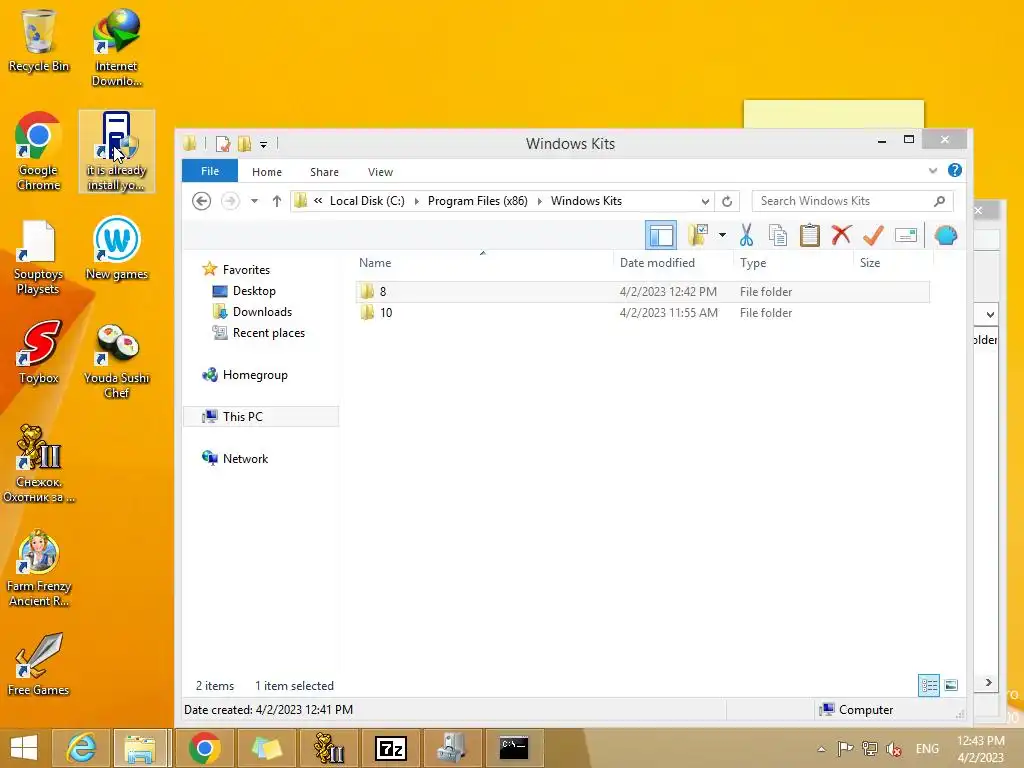Open the View ribbon tab
This screenshot has width=1024, height=768.
coord(380,172)
